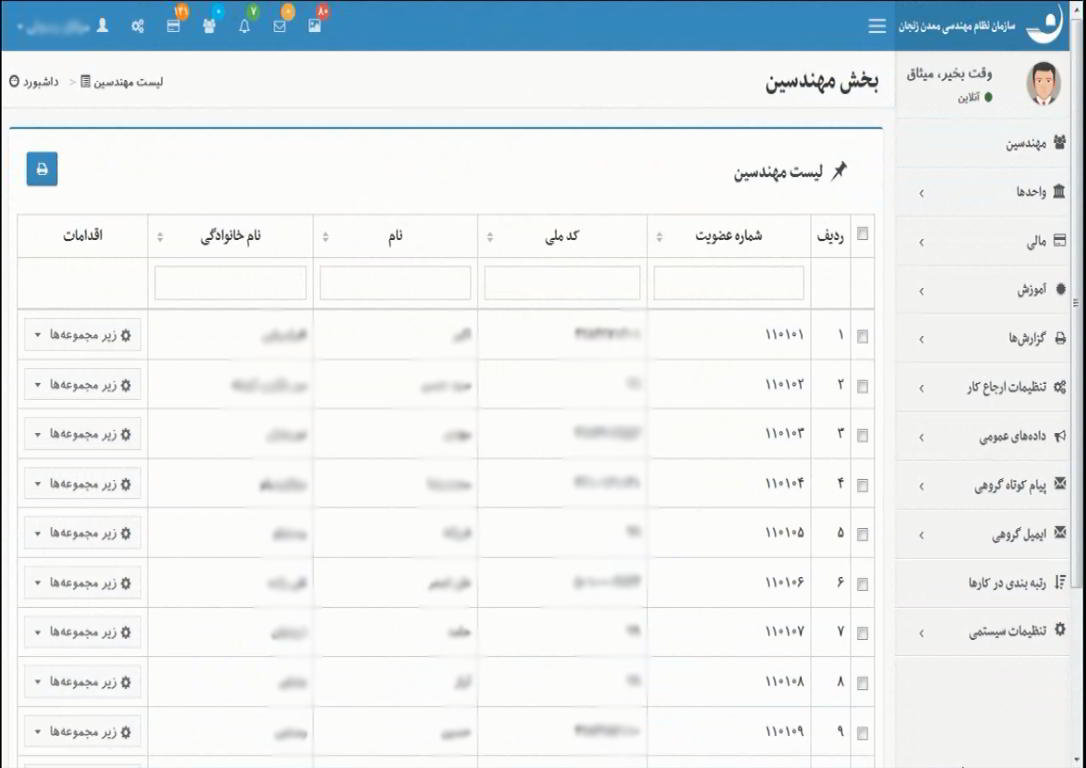Screen dimensions: 1086x768
Task: Check the checkbox for row 110101
Action: click(x=862, y=337)
